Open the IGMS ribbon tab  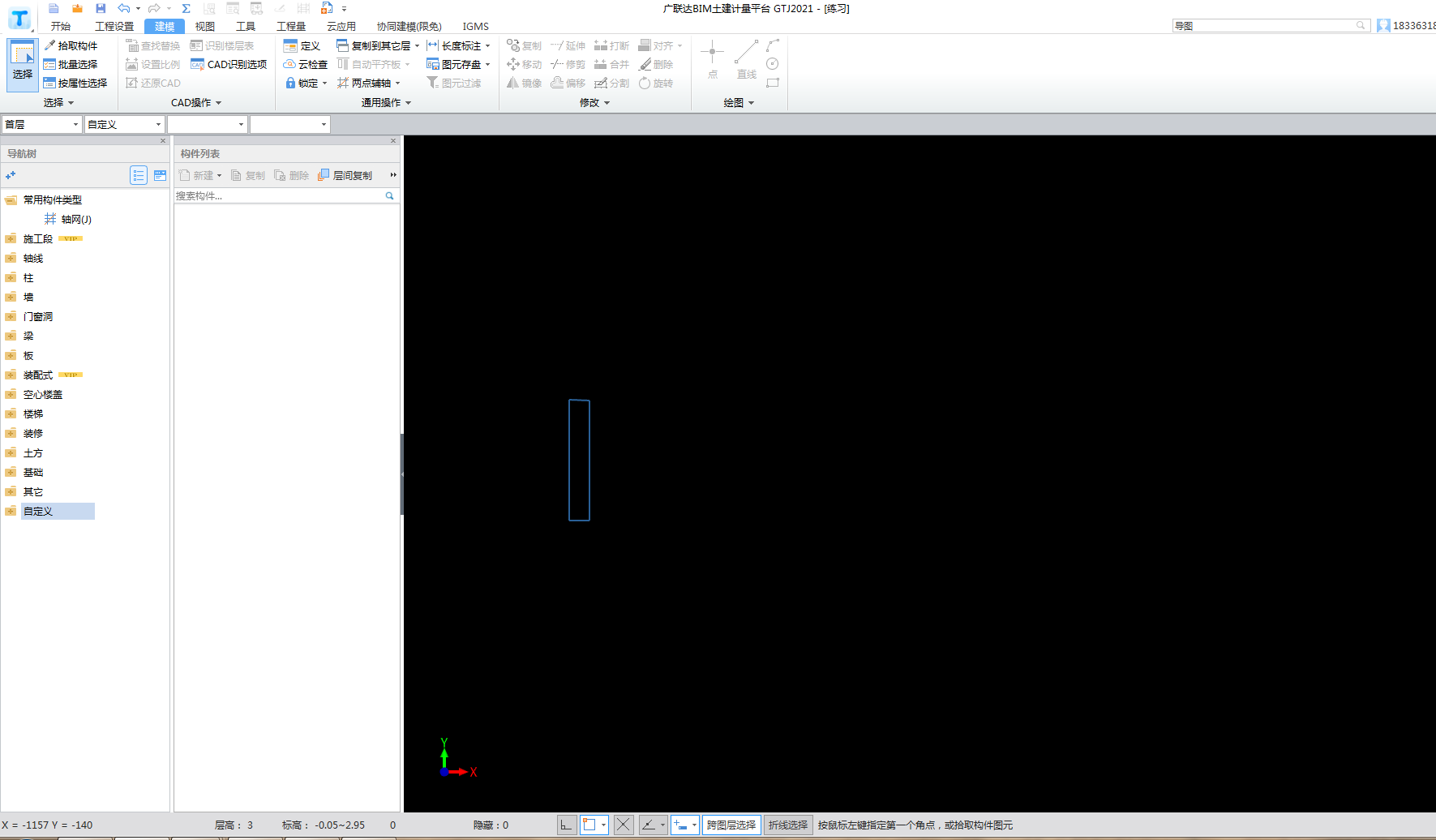(x=476, y=26)
